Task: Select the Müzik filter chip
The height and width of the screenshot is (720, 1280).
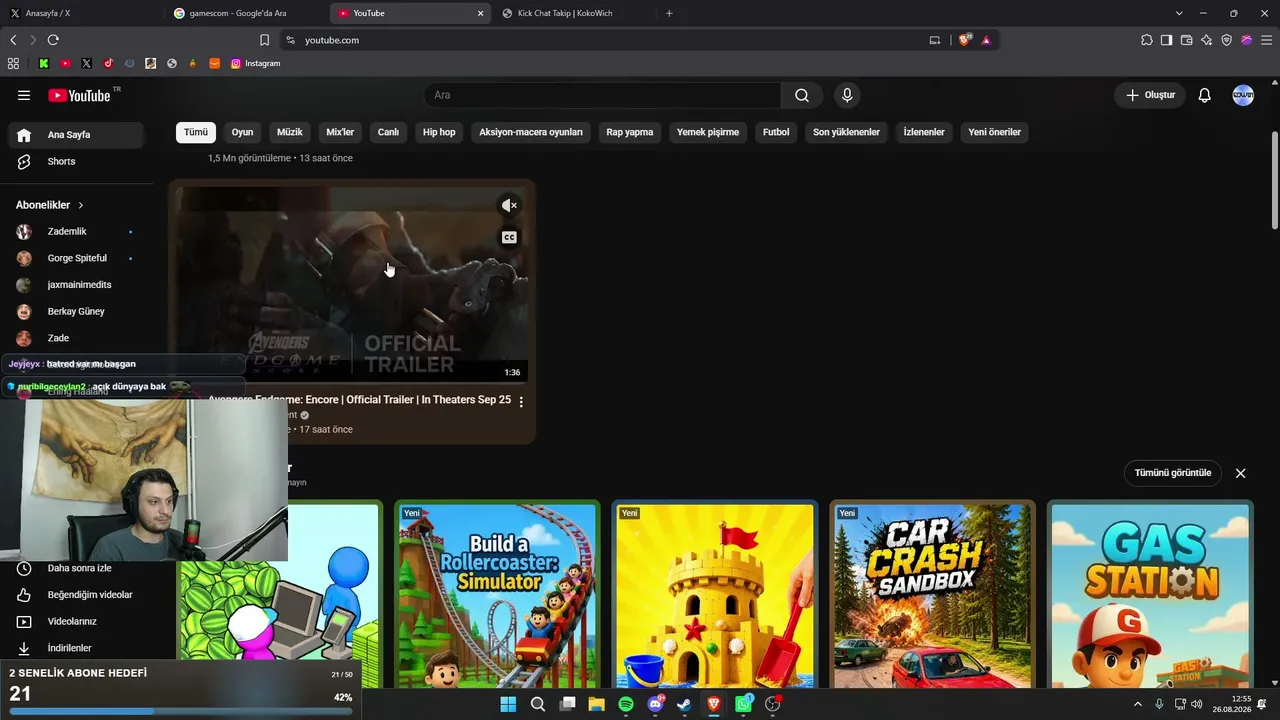Action: (290, 132)
